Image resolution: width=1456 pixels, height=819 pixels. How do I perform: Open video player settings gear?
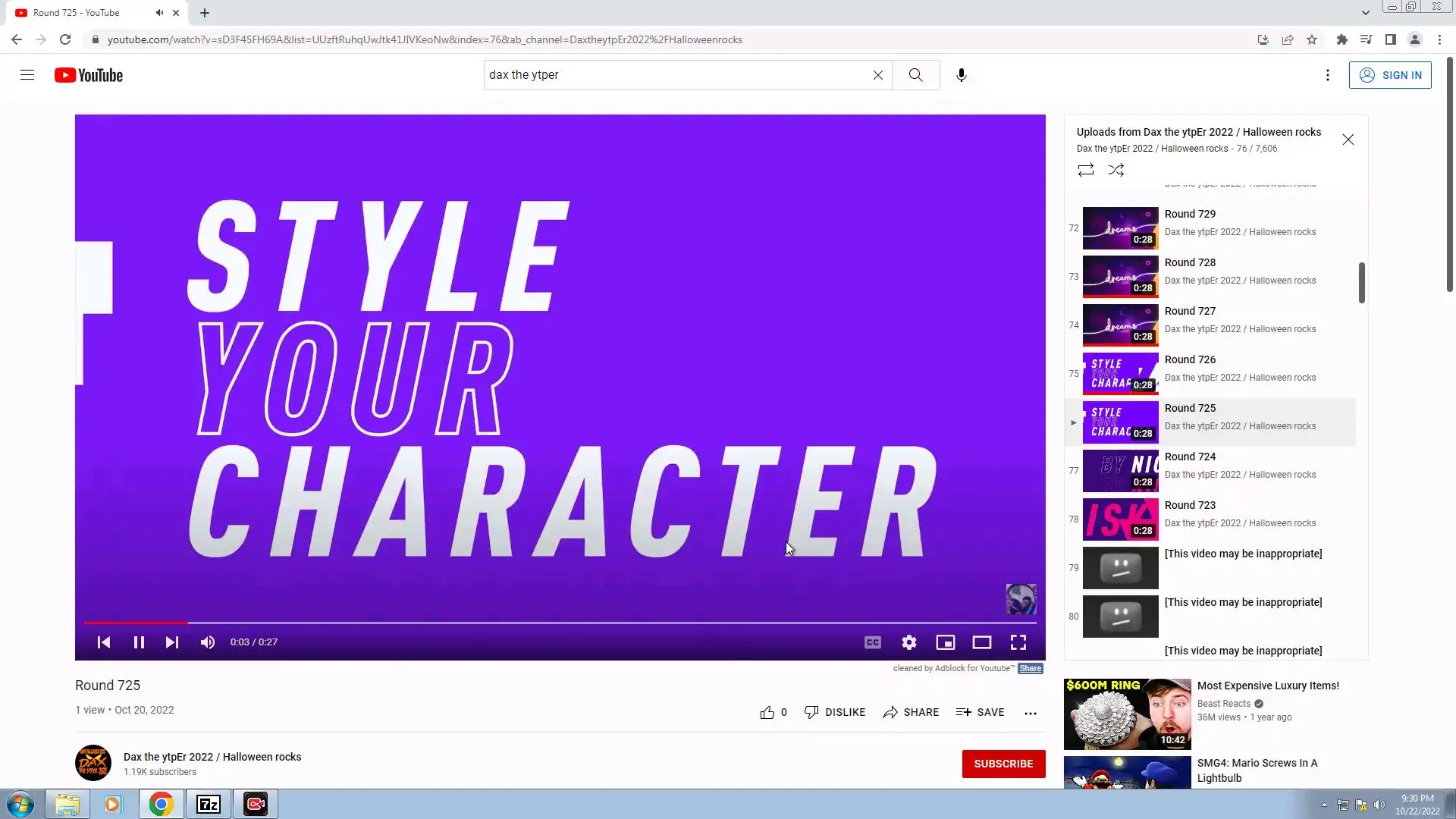[909, 642]
